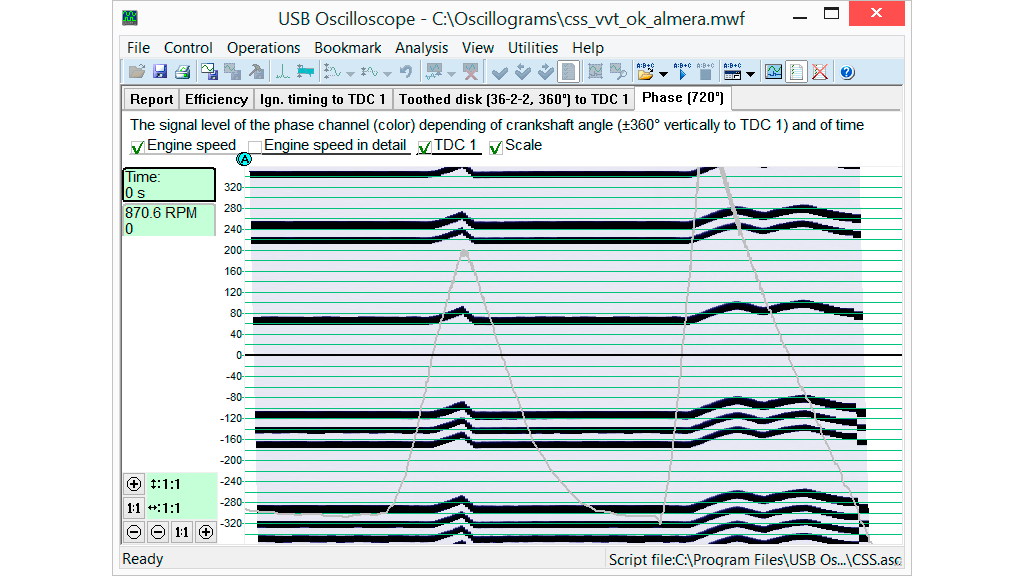Open dropdown arrow beside script folder icon
The height and width of the screenshot is (576, 1024).
coord(664,73)
